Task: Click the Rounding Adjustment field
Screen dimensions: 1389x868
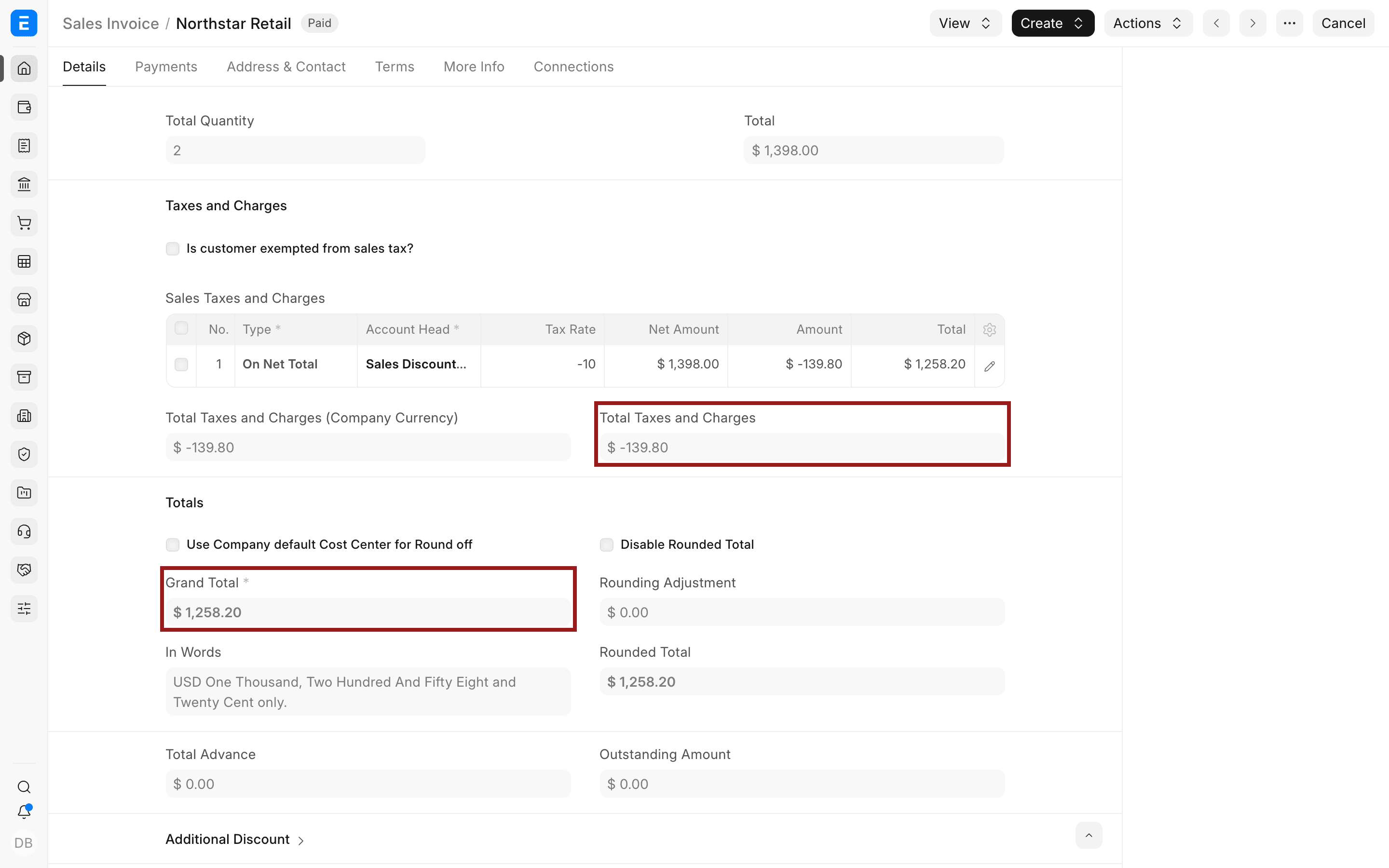Action: click(802, 612)
